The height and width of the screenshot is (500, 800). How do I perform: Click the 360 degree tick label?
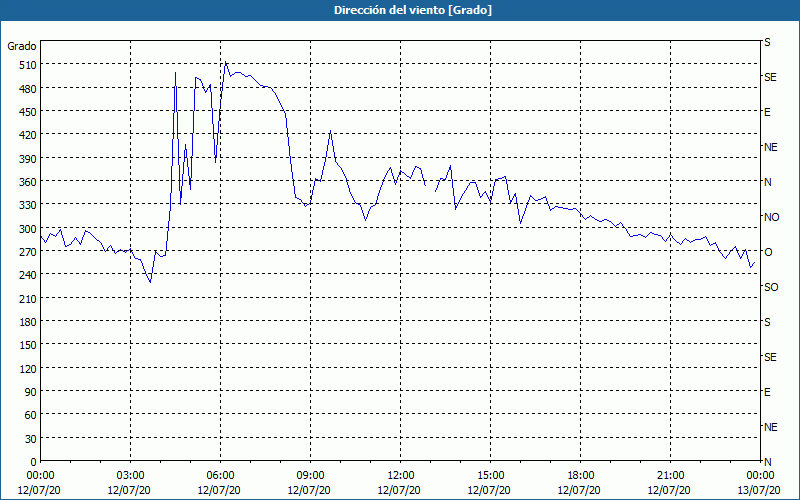(x=28, y=182)
